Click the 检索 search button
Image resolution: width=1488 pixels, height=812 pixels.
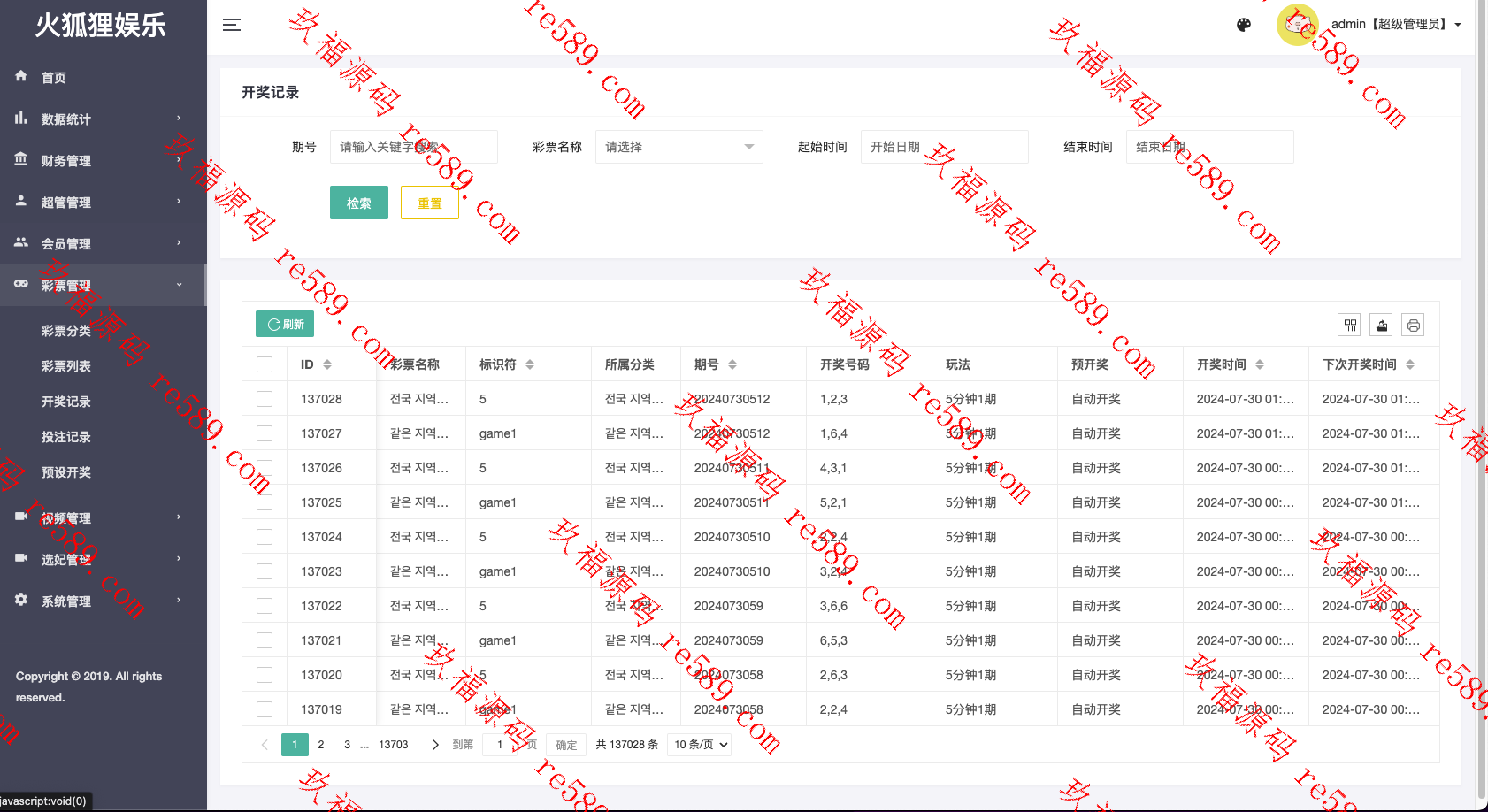pyautogui.click(x=359, y=203)
